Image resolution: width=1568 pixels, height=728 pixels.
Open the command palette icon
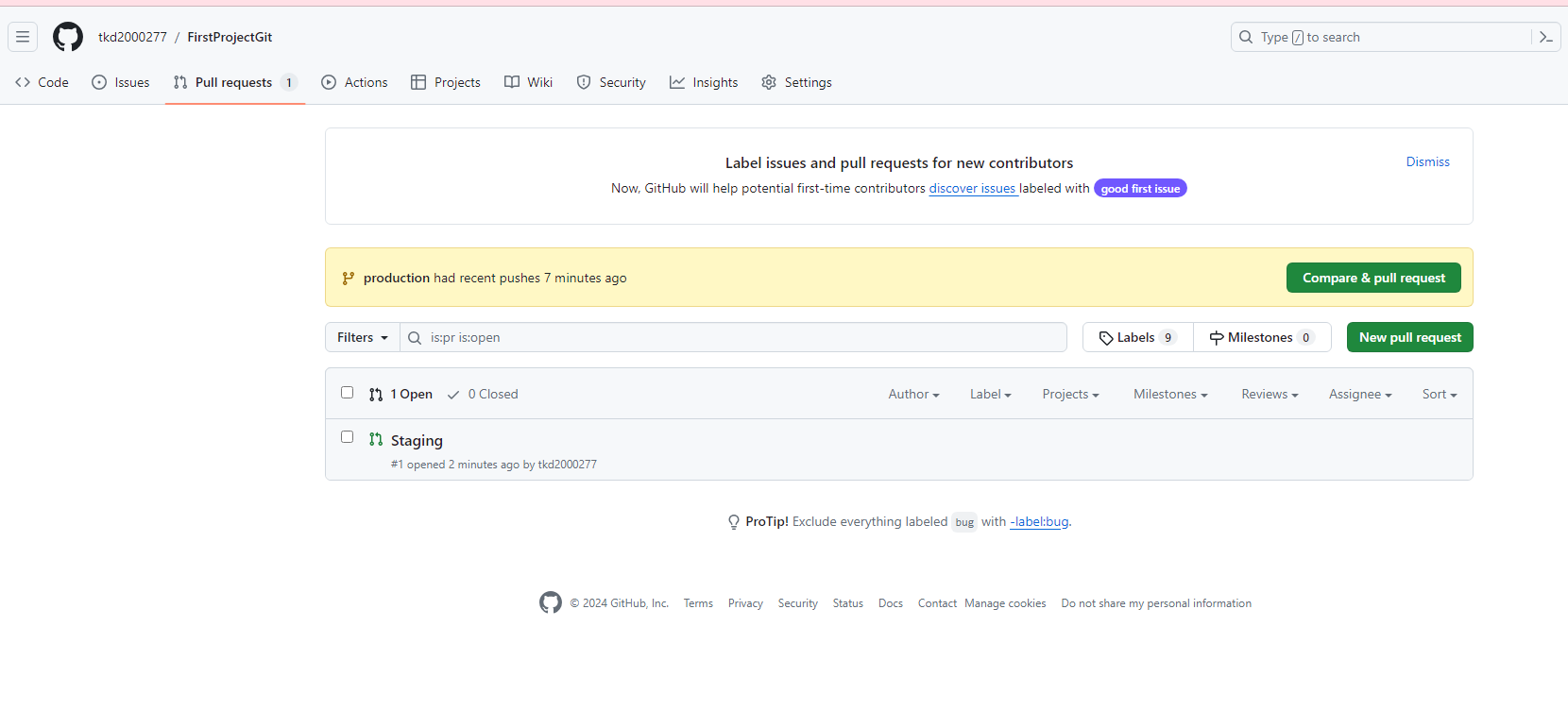click(1546, 37)
